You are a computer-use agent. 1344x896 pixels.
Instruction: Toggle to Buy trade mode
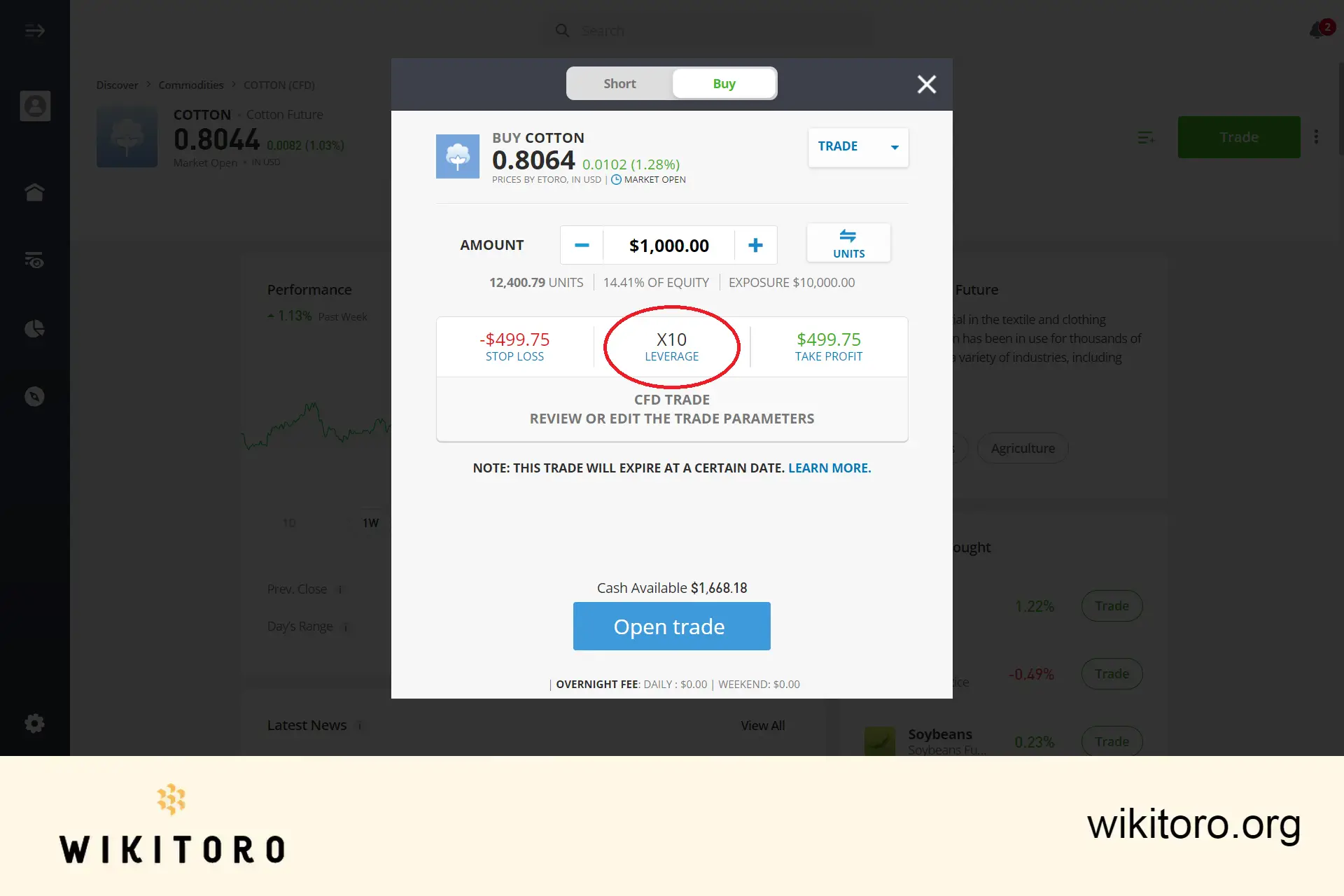click(x=724, y=83)
